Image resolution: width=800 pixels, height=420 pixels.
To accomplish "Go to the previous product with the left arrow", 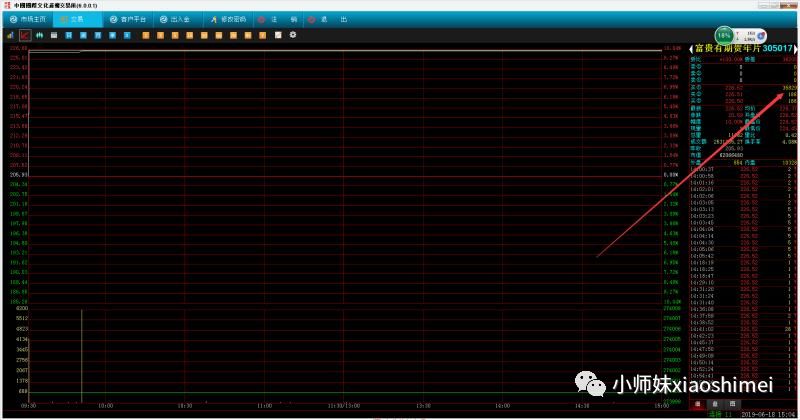I will coord(691,48).
